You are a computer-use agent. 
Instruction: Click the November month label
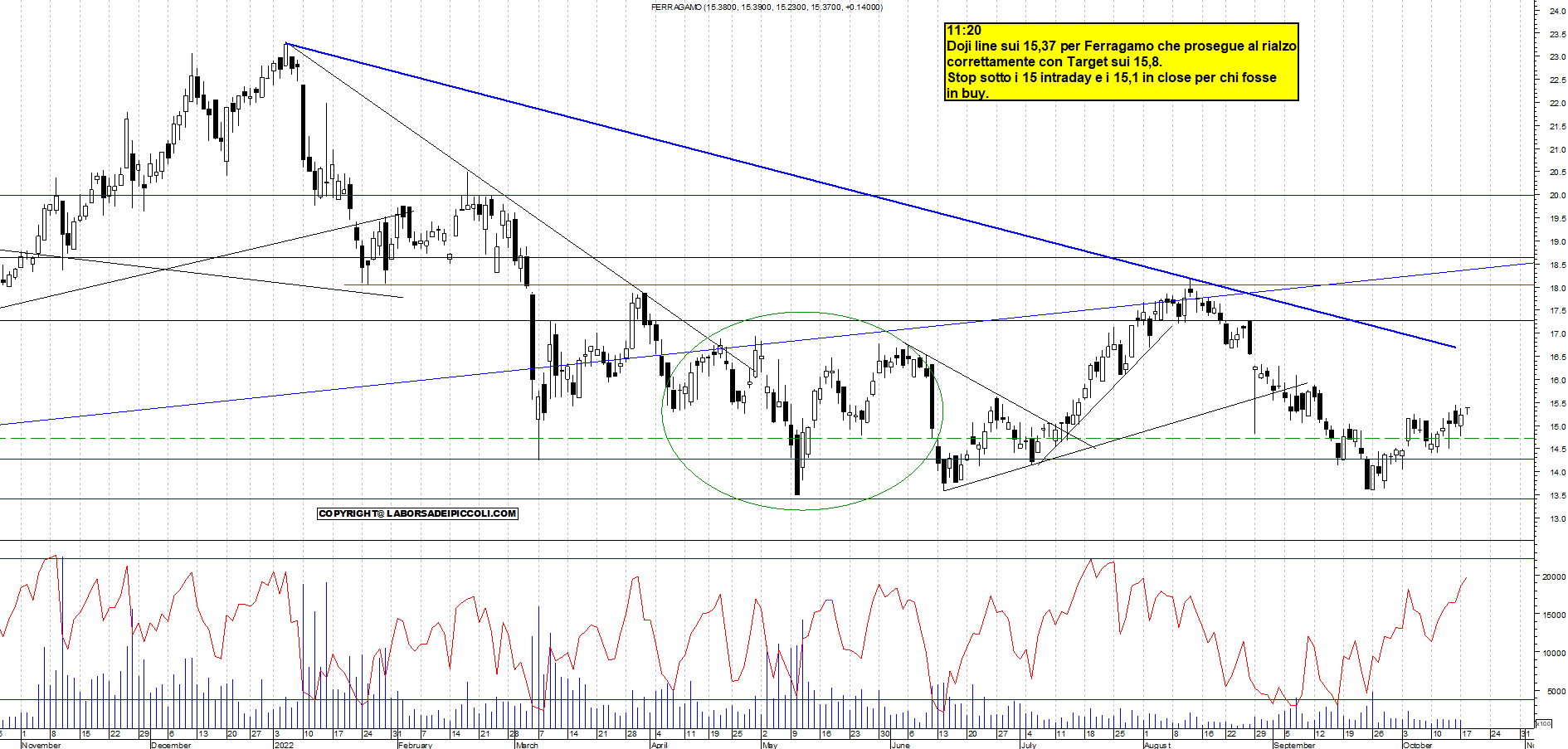[41, 745]
